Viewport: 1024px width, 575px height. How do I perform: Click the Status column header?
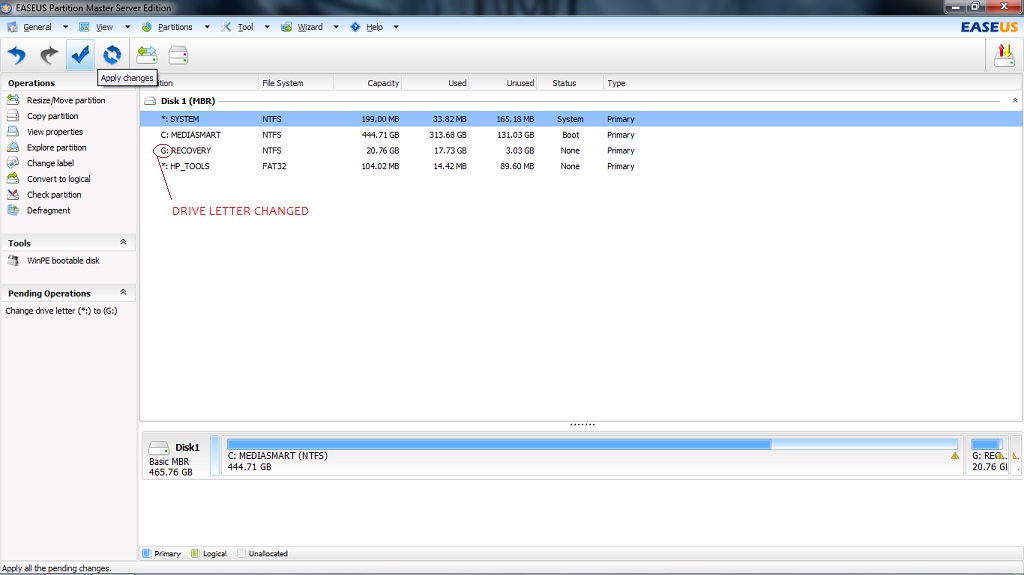570,83
